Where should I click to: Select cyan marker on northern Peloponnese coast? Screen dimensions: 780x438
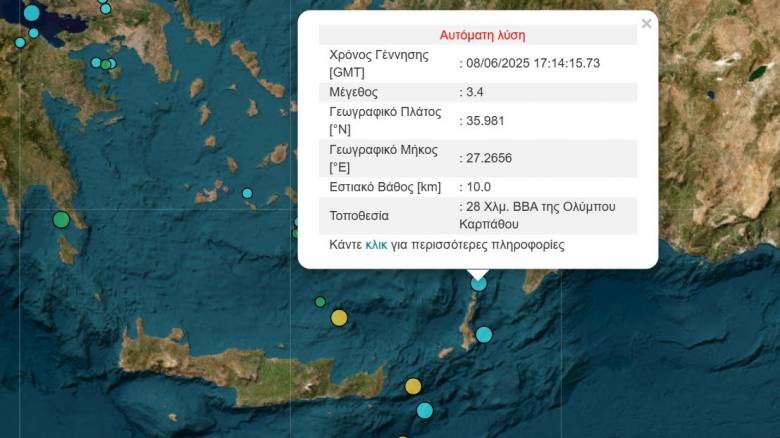point(20,43)
